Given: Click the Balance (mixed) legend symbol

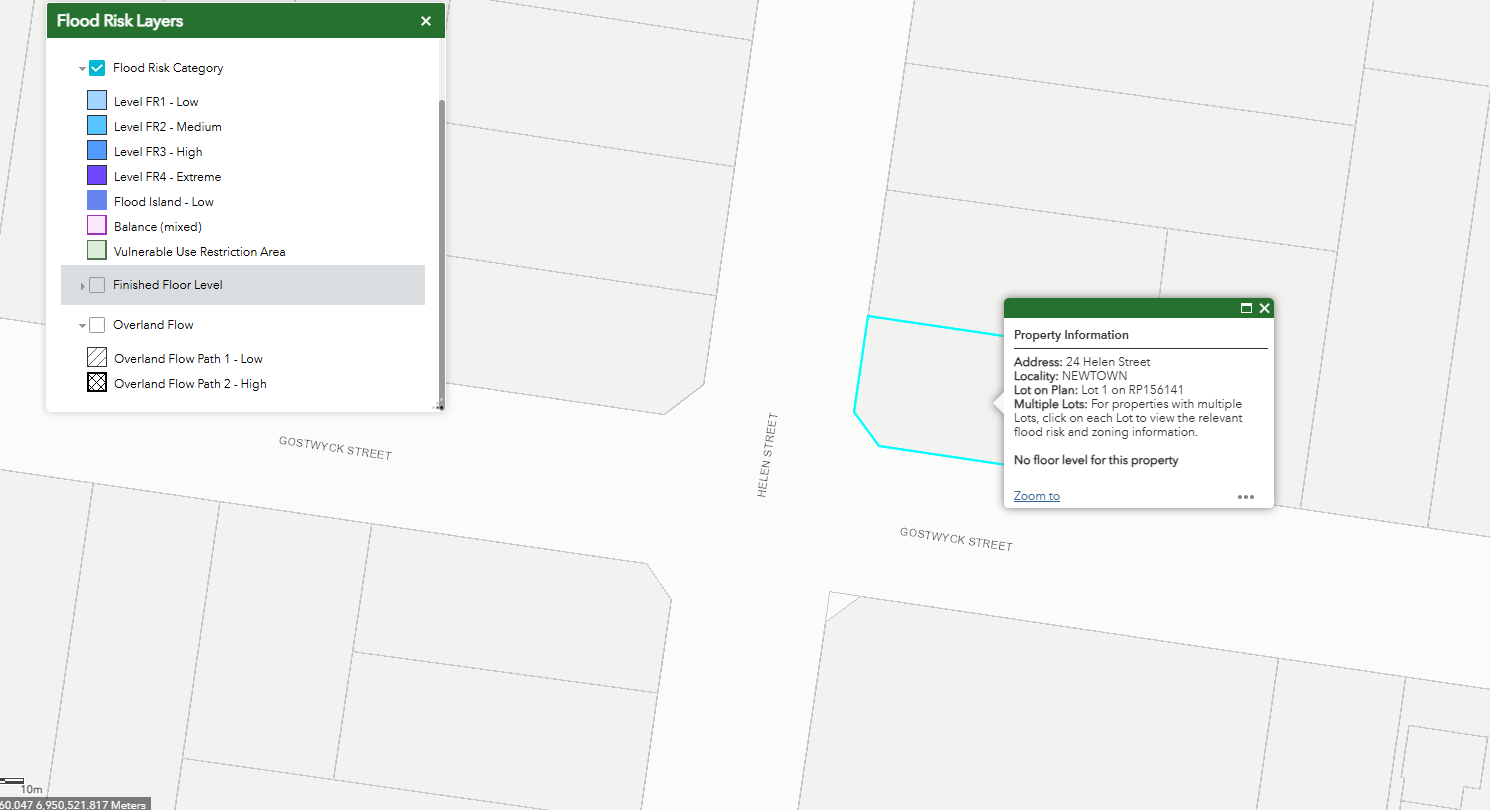Looking at the screenshot, I should tap(97, 226).
